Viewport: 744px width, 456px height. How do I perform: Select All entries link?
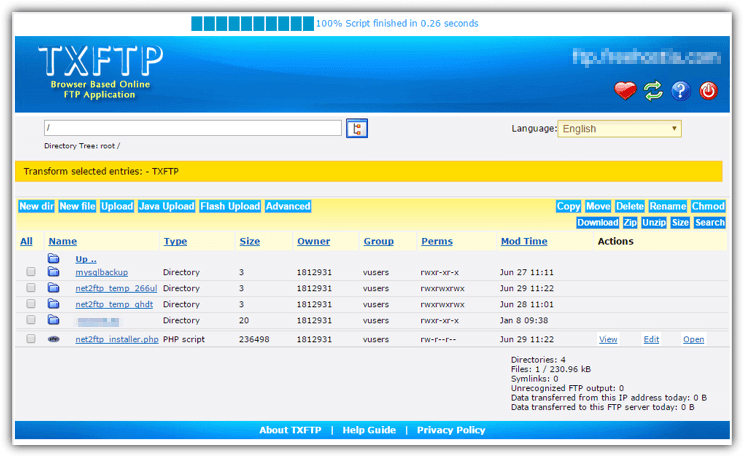pyautogui.click(x=27, y=242)
